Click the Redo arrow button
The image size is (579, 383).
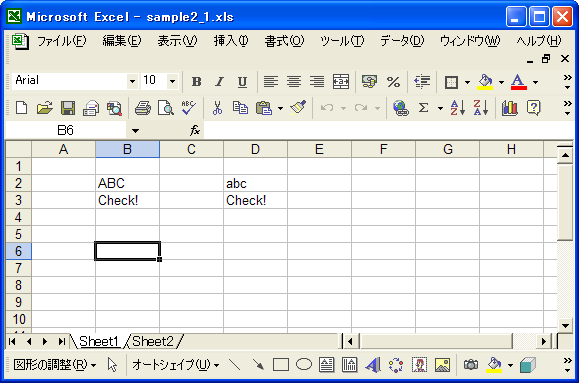(x=361, y=108)
